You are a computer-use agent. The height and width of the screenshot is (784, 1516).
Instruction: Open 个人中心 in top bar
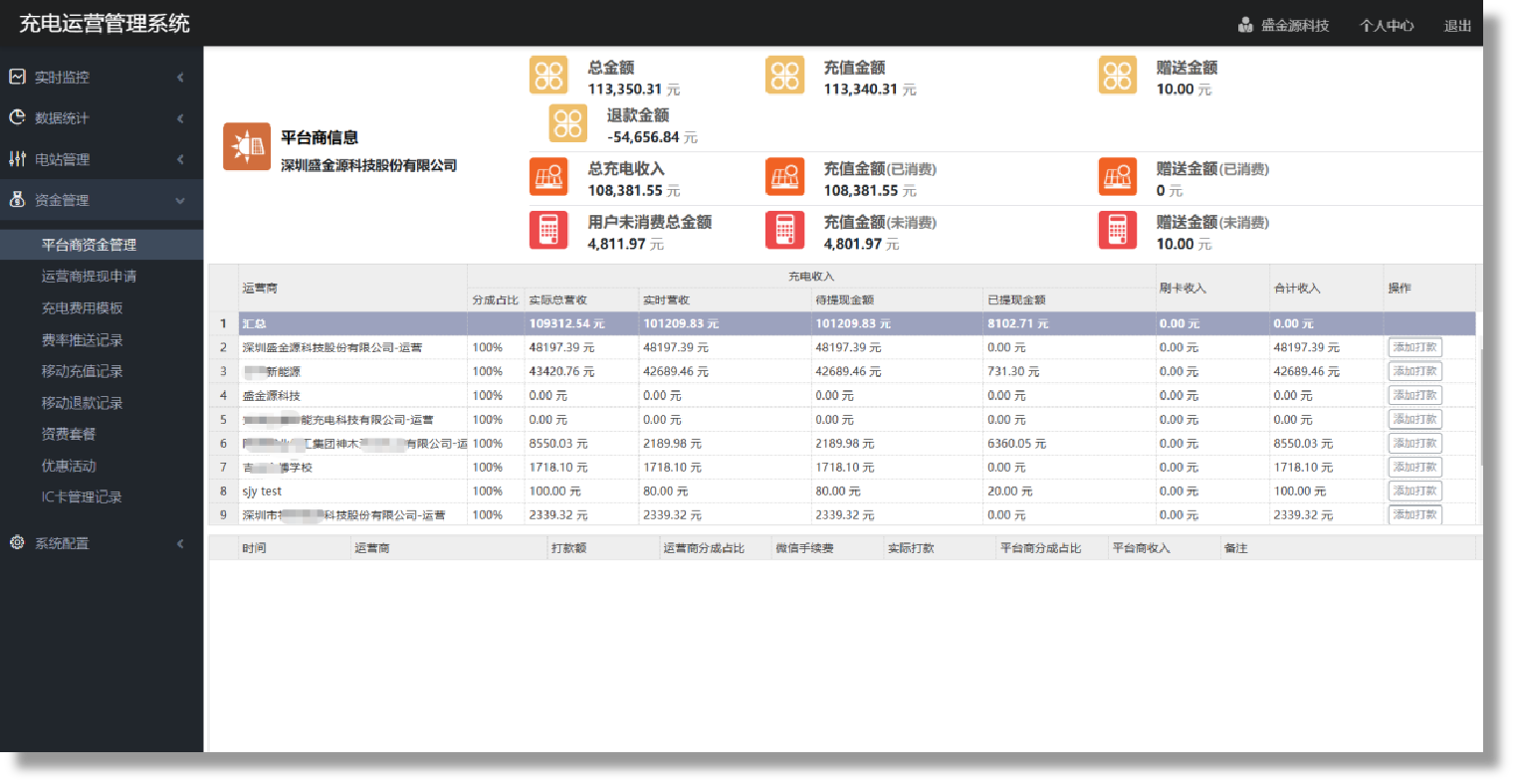[1386, 26]
